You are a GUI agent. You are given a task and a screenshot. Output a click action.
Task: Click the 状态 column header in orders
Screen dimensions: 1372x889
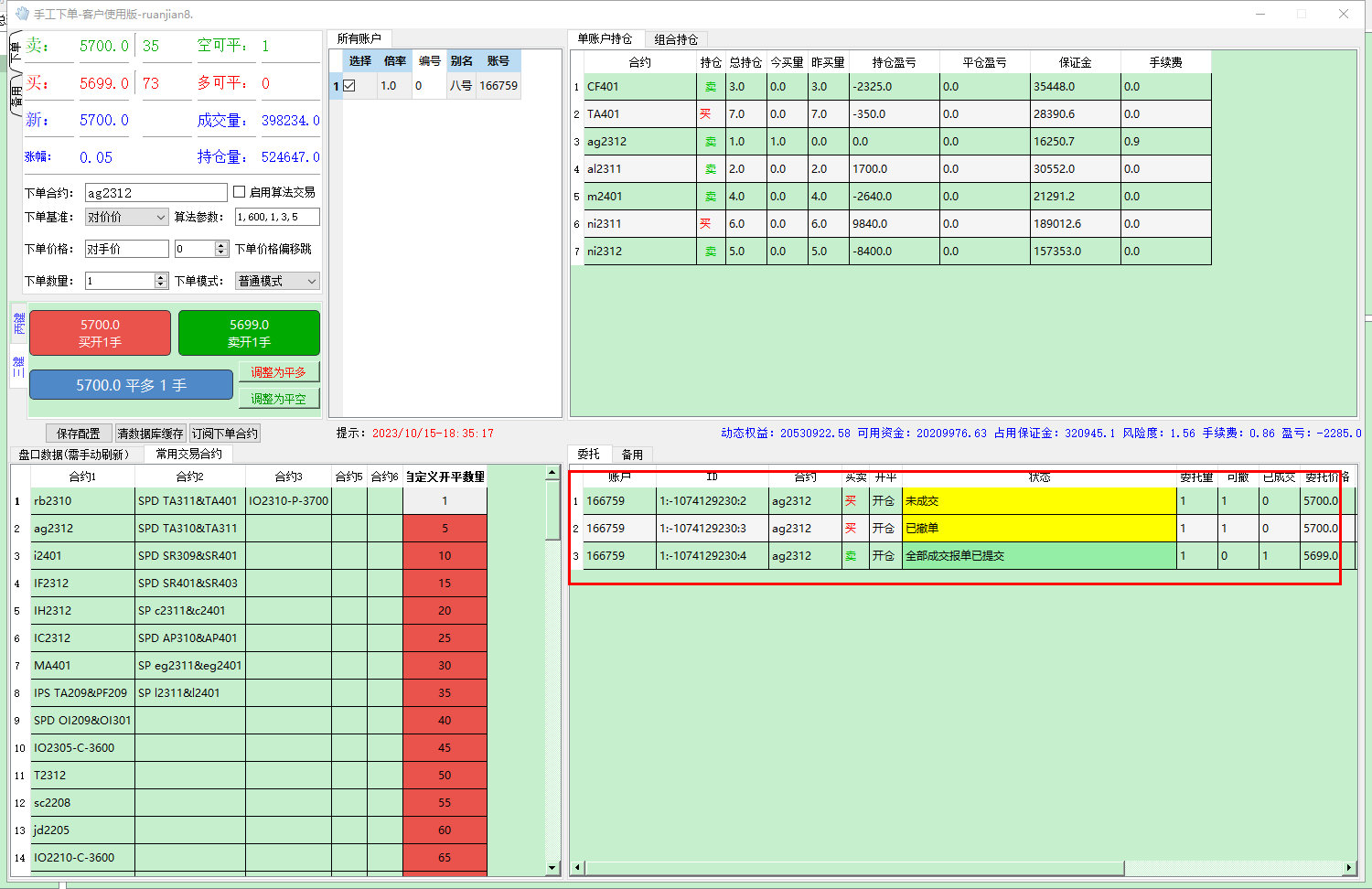pyautogui.click(x=1039, y=477)
